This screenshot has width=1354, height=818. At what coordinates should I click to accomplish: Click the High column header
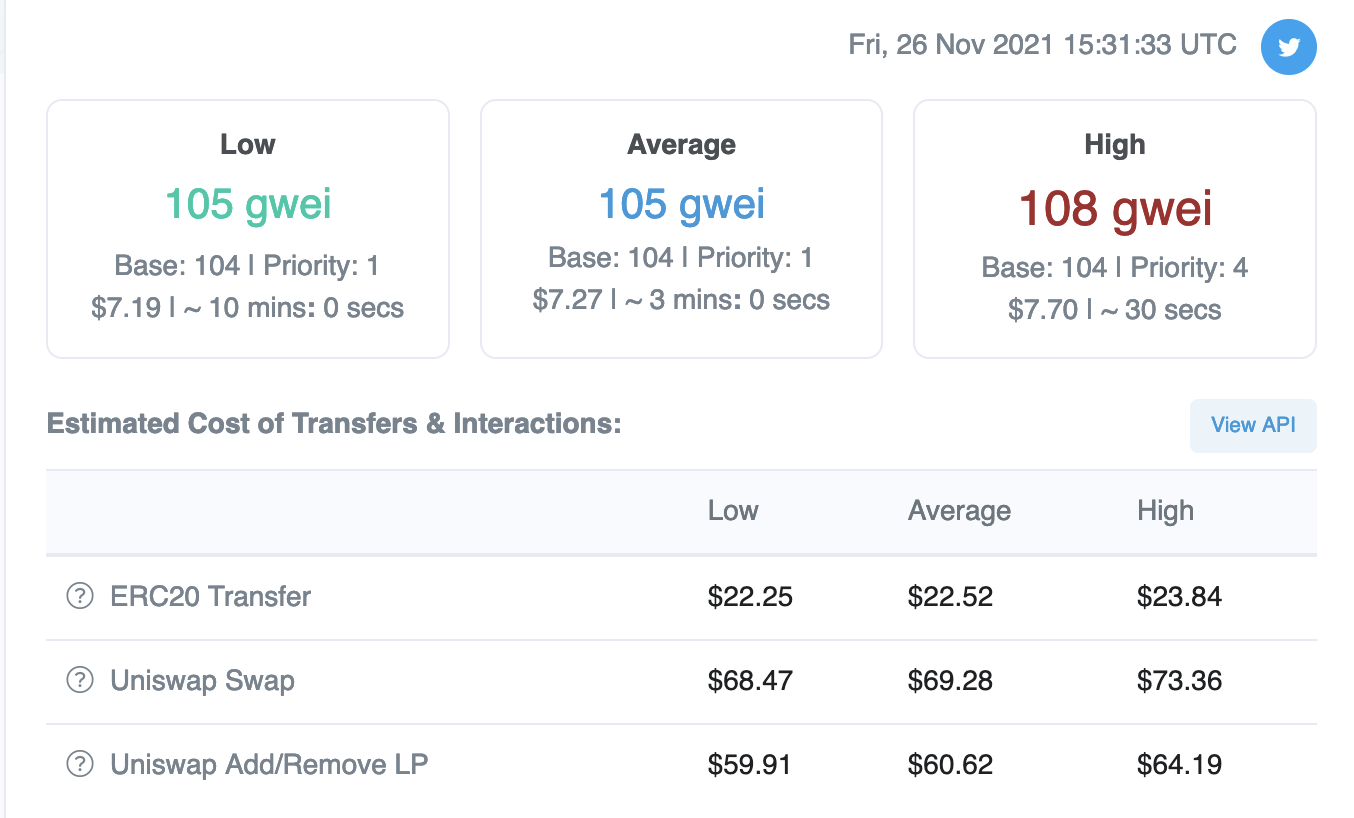coord(1165,511)
